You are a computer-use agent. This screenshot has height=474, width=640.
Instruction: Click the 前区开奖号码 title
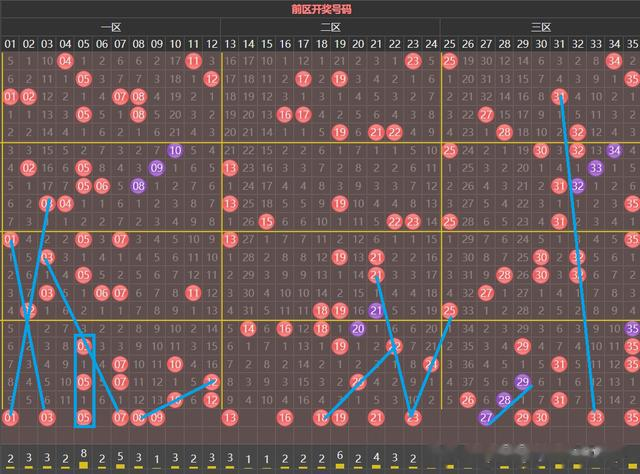pos(321,9)
